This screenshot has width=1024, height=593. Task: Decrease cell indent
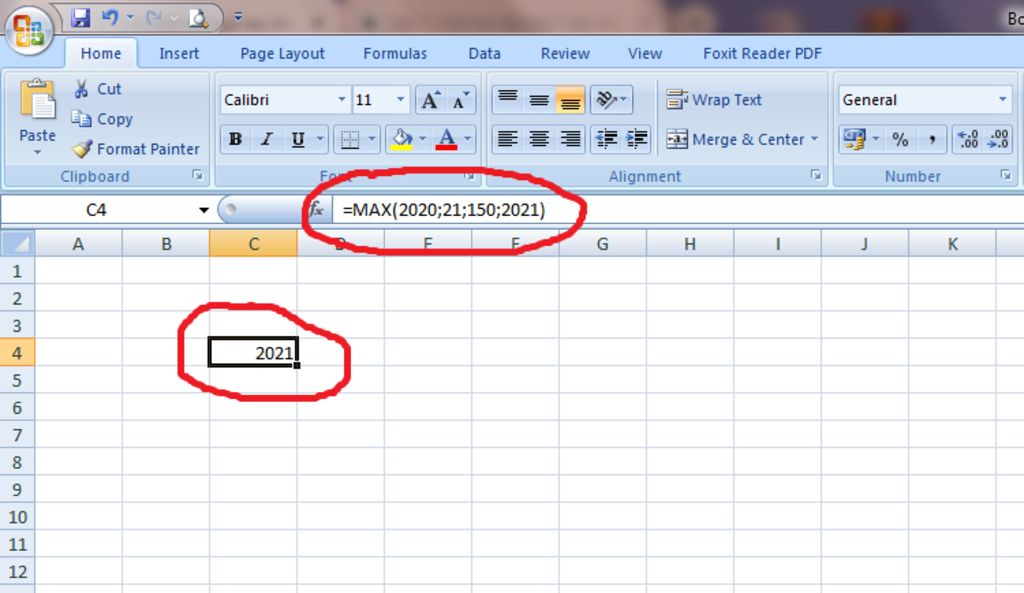pos(606,139)
